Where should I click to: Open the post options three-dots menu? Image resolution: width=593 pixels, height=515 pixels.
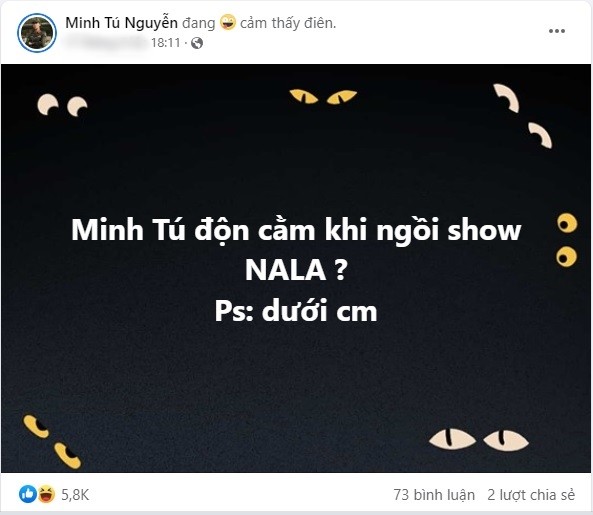click(557, 31)
